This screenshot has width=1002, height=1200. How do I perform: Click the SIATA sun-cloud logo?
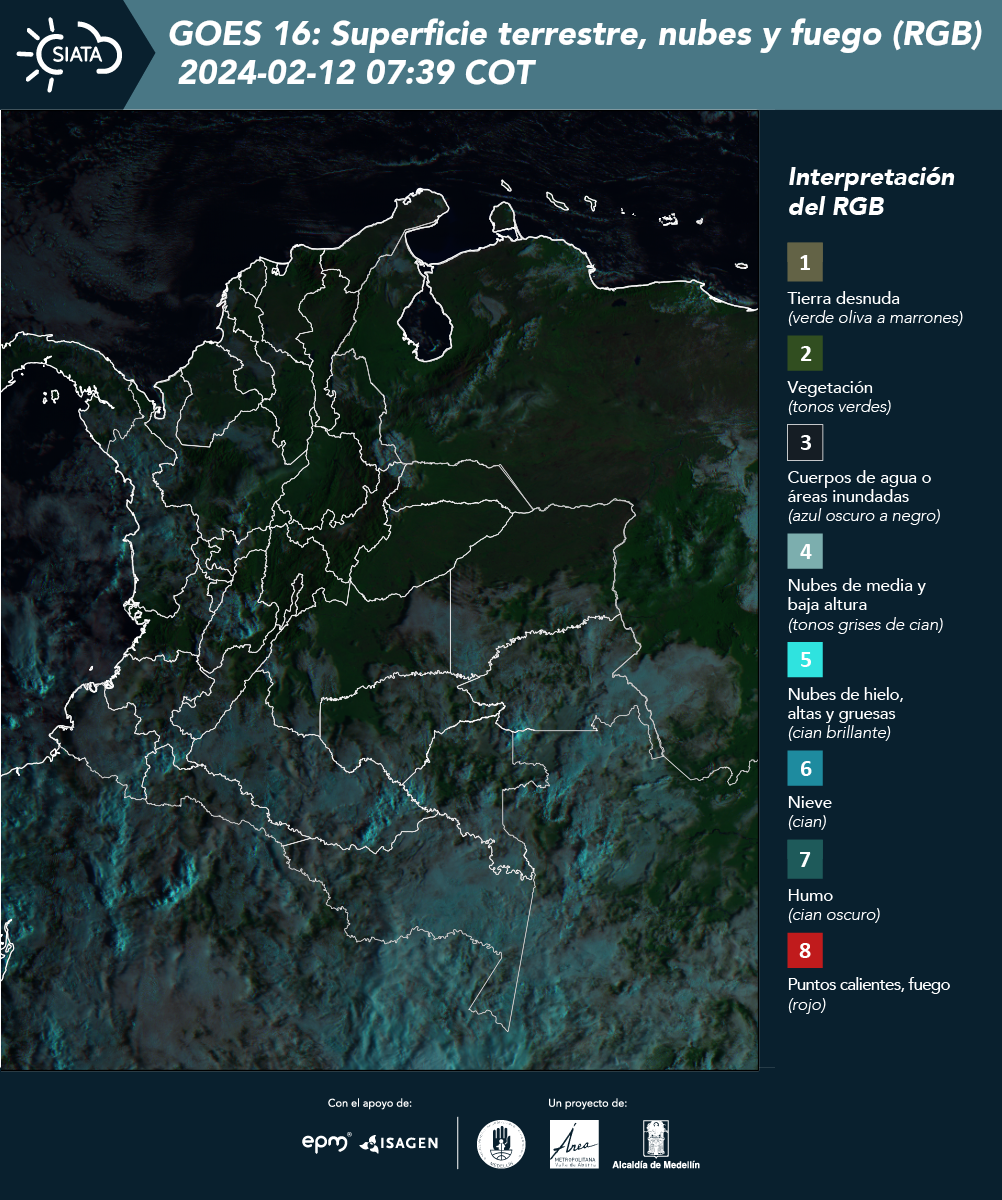[x=70, y=55]
